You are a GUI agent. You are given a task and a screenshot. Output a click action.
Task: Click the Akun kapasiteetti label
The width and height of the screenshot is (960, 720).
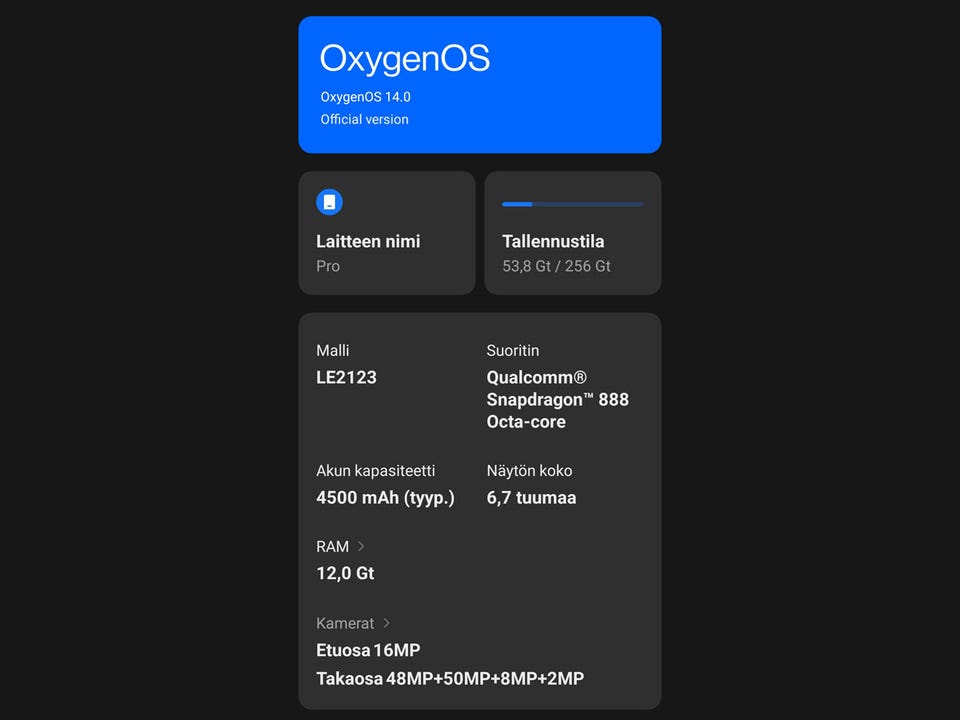[x=376, y=470]
